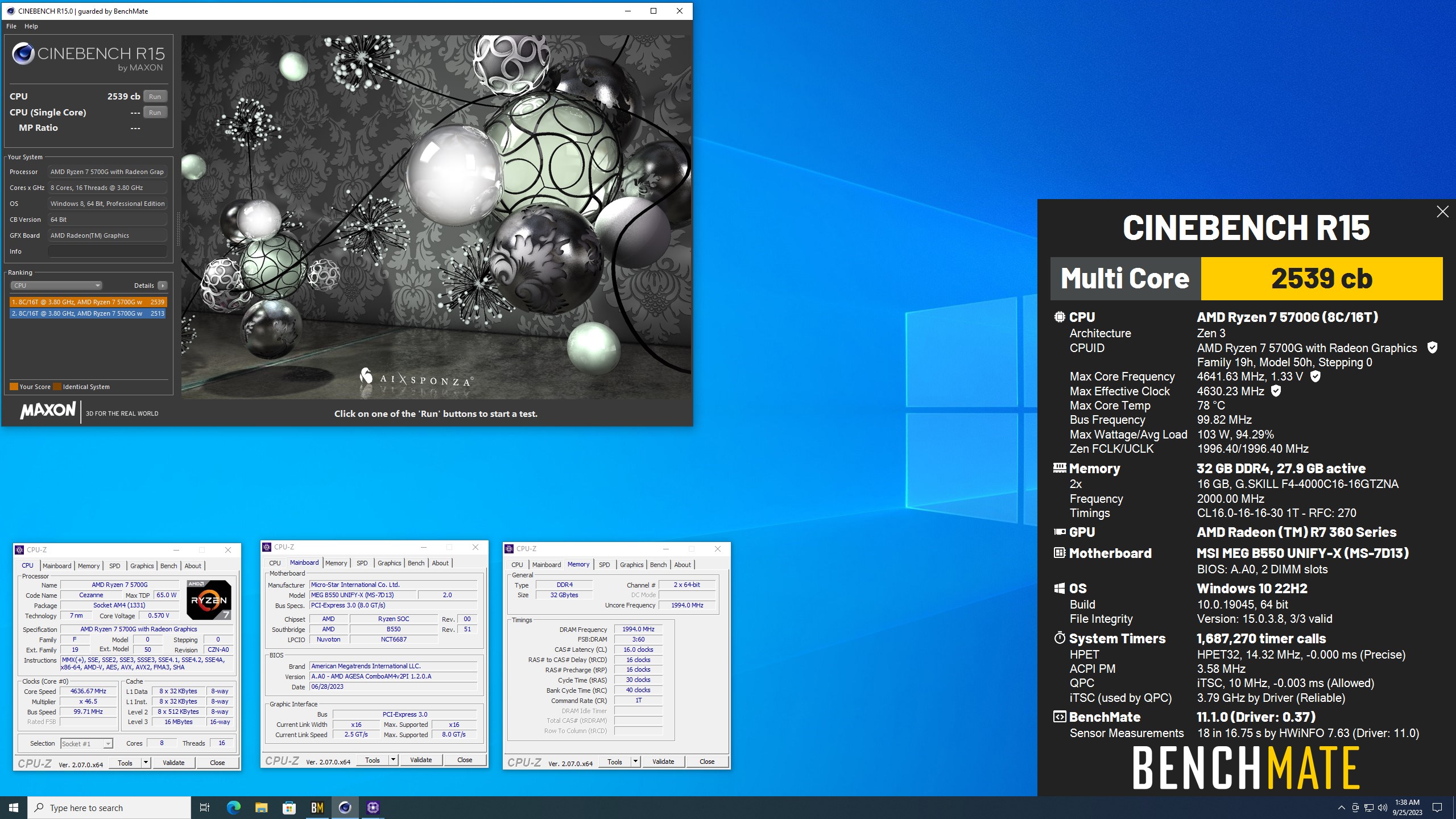The height and width of the screenshot is (819, 1456).
Task: Open BenchMate taskbar icon
Action: (x=317, y=808)
